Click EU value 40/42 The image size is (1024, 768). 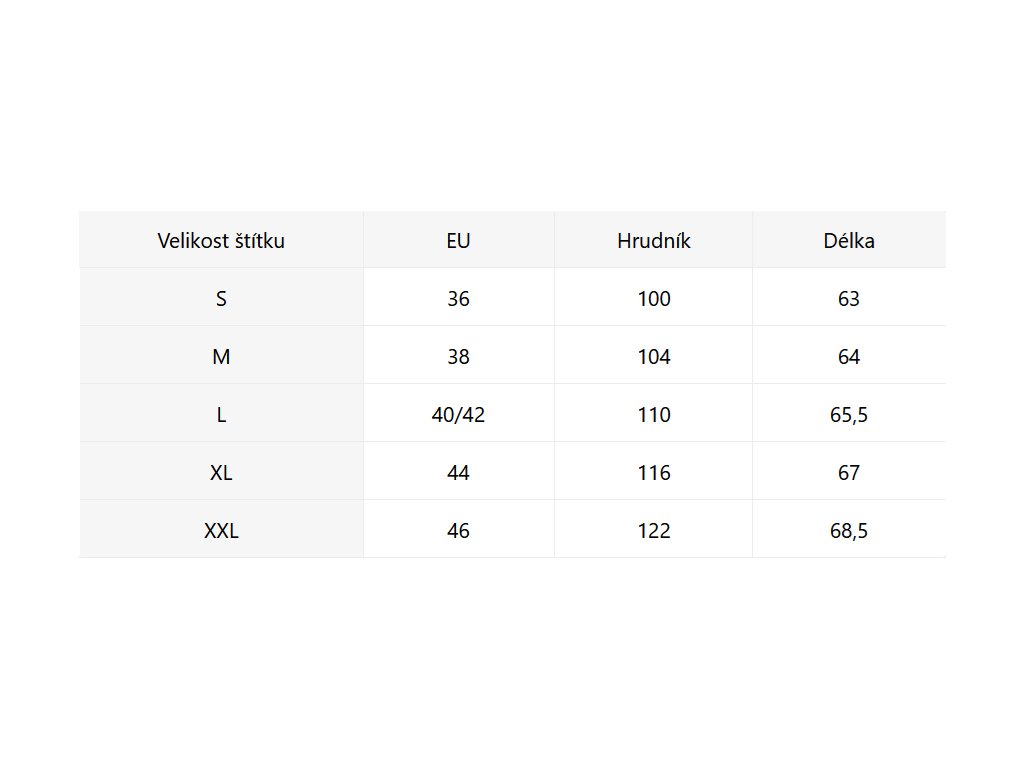[x=458, y=415]
